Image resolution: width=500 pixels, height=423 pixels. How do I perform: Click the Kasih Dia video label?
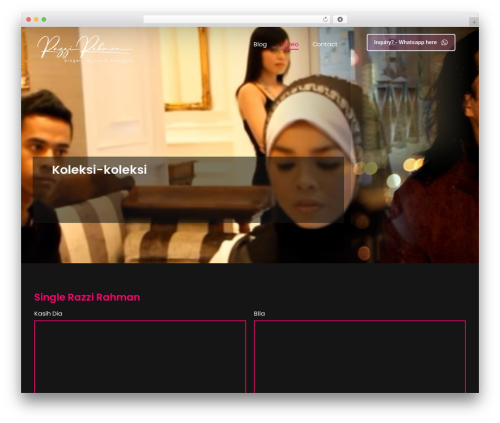pyautogui.click(x=48, y=313)
